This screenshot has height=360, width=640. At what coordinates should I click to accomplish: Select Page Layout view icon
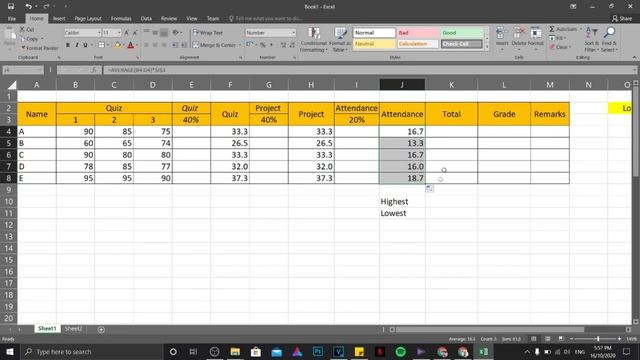click(548, 339)
